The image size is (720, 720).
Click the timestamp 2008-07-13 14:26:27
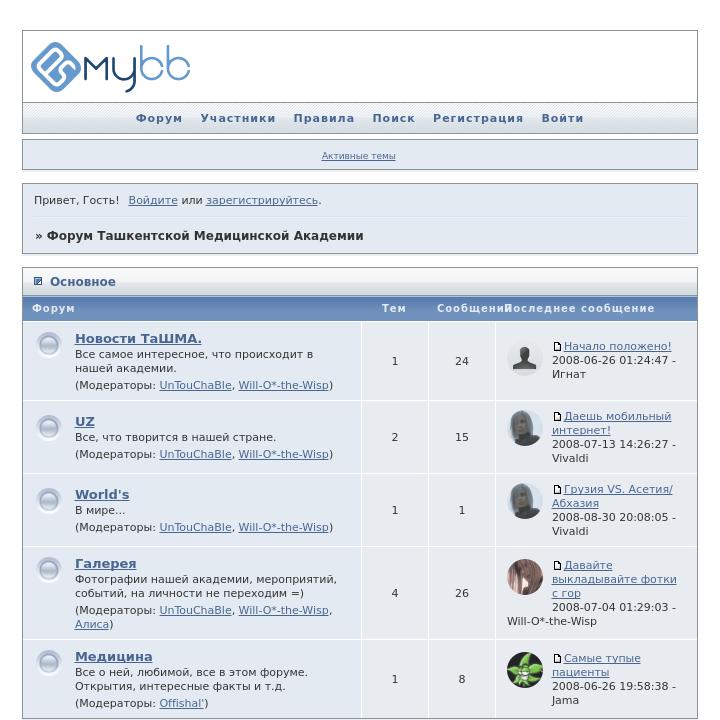(x=610, y=444)
